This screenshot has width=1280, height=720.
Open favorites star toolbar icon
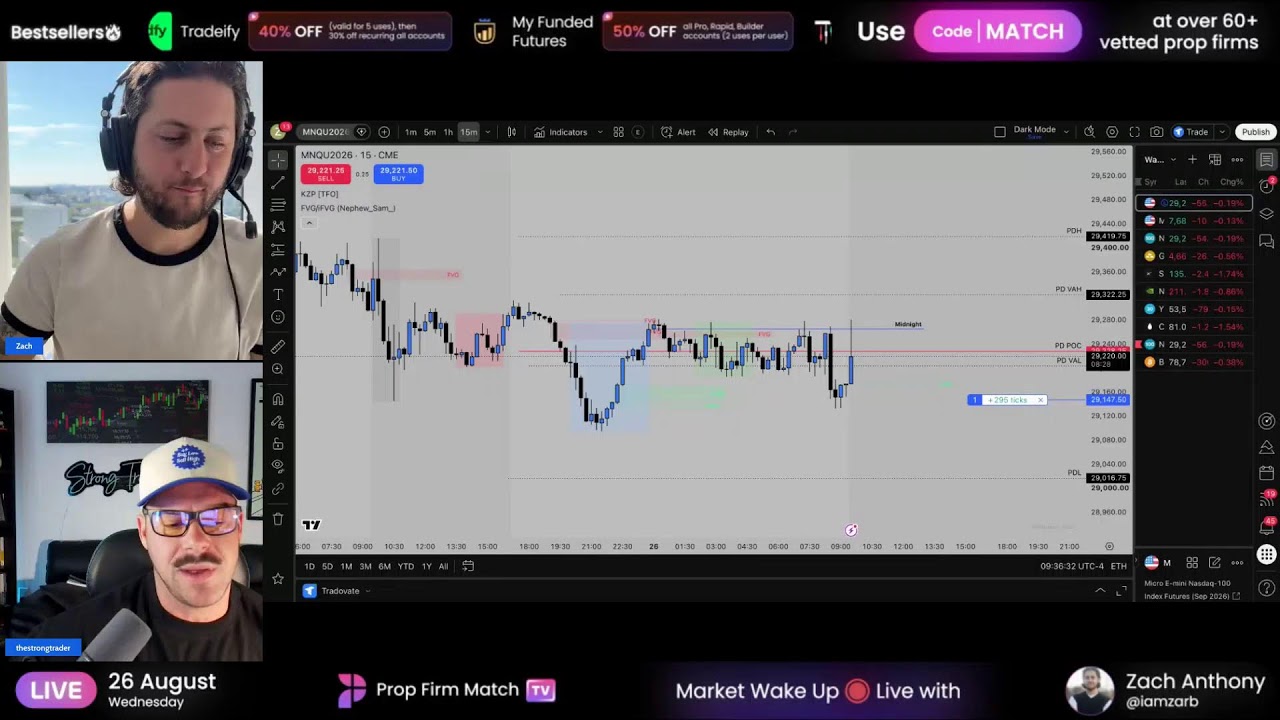pyautogui.click(x=278, y=579)
